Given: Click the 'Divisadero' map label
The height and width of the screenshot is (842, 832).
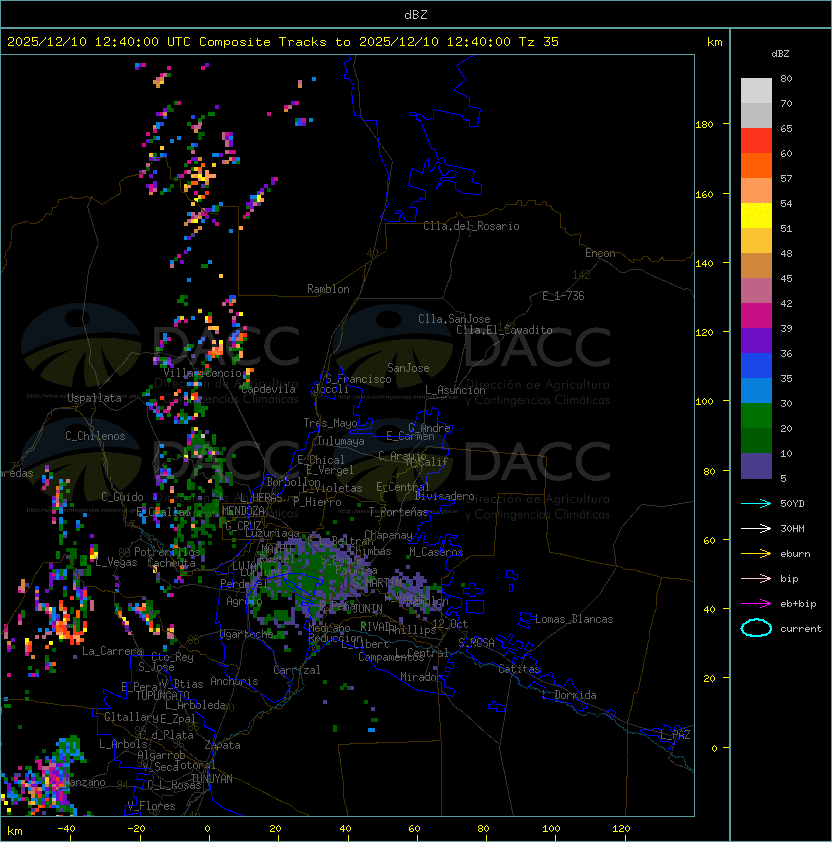Looking at the screenshot, I should pyautogui.click(x=444, y=496).
